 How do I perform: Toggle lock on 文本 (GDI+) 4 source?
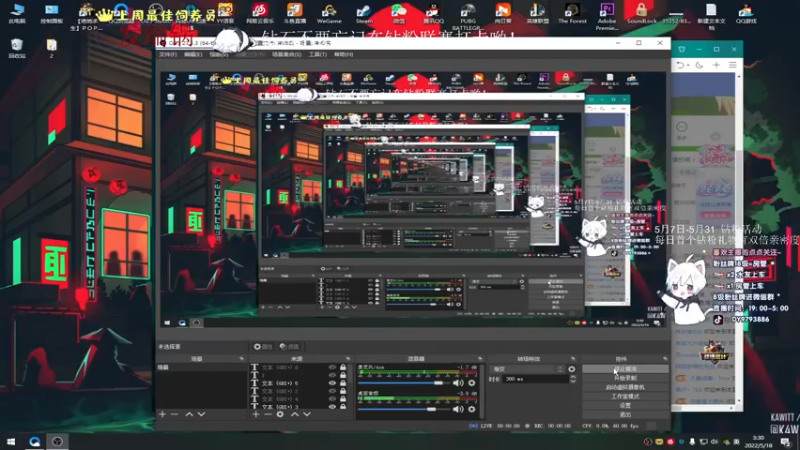click(343, 399)
